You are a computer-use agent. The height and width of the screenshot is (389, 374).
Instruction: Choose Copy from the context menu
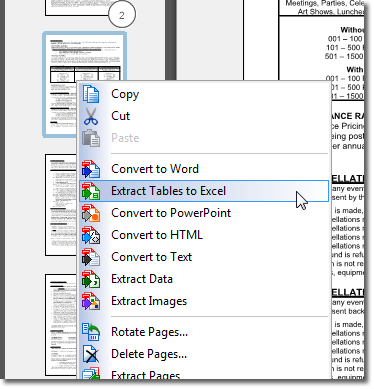click(x=204, y=94)
